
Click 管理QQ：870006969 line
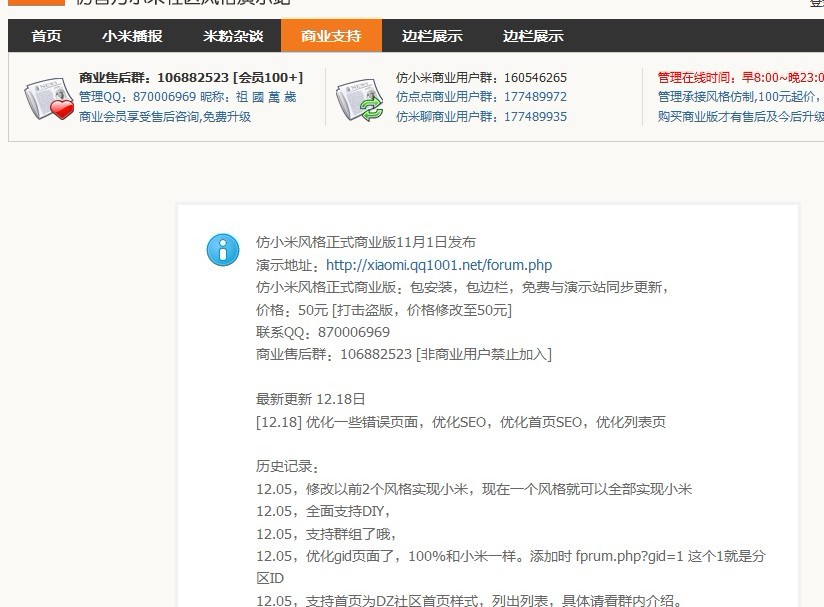pos(188,97)
